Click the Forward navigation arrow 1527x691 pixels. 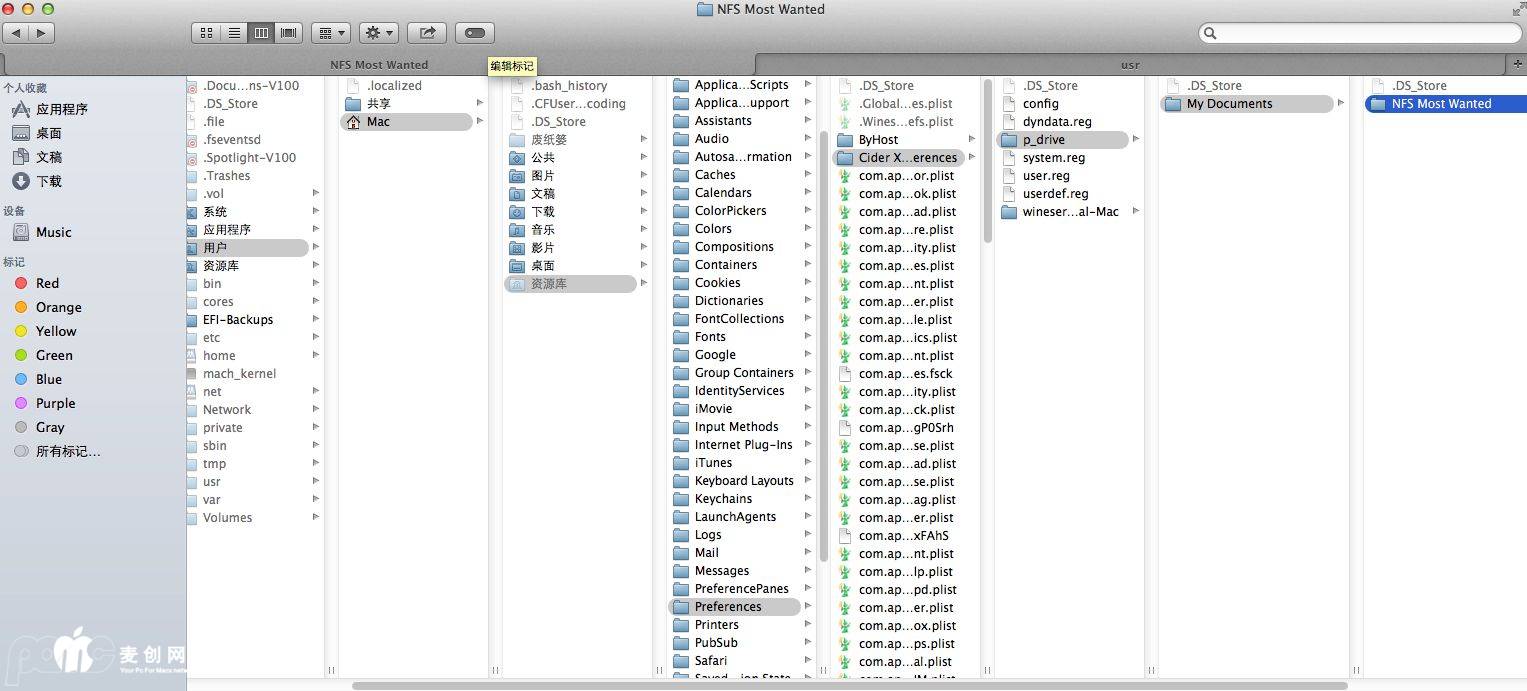pyautogui.click(x=41, y=33)
